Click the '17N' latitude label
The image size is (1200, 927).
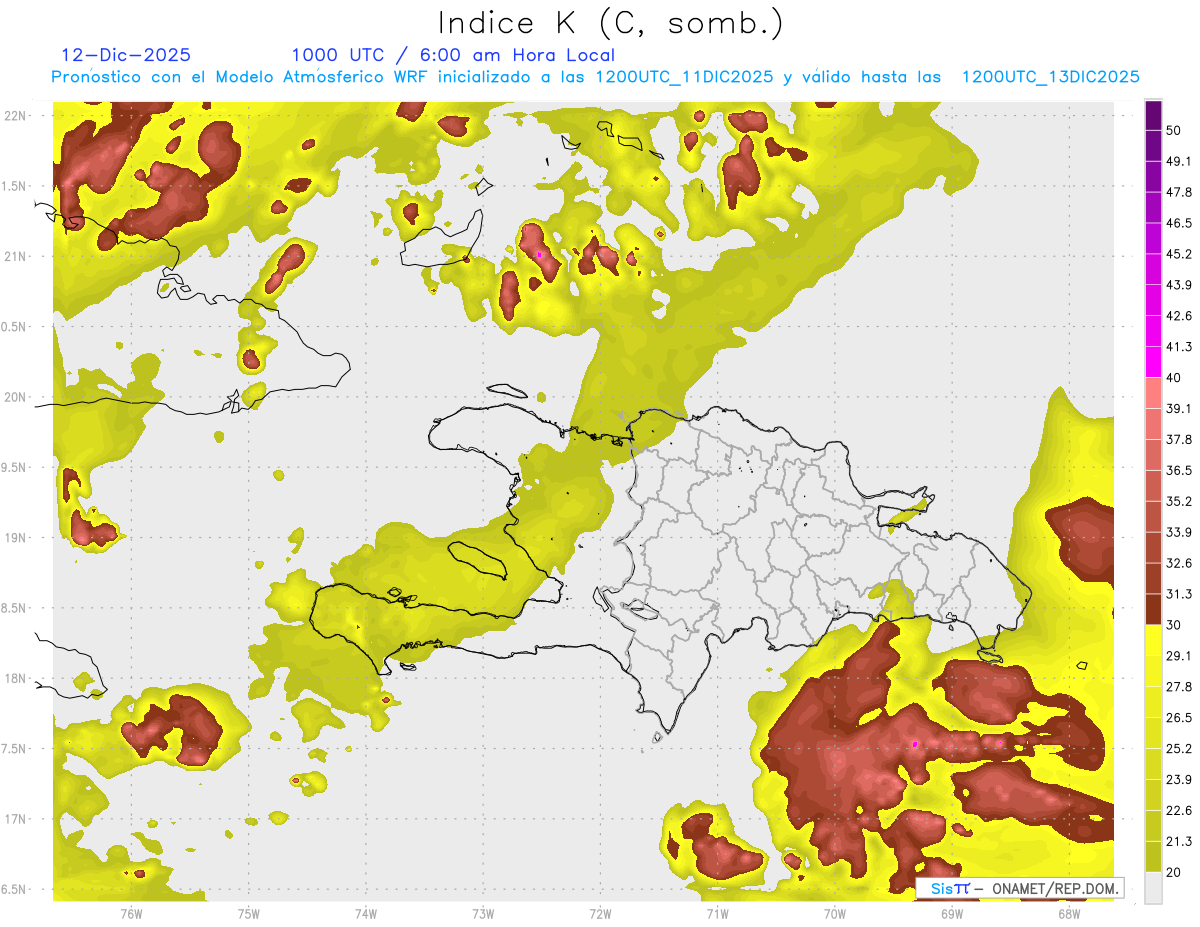pos(15,819)
